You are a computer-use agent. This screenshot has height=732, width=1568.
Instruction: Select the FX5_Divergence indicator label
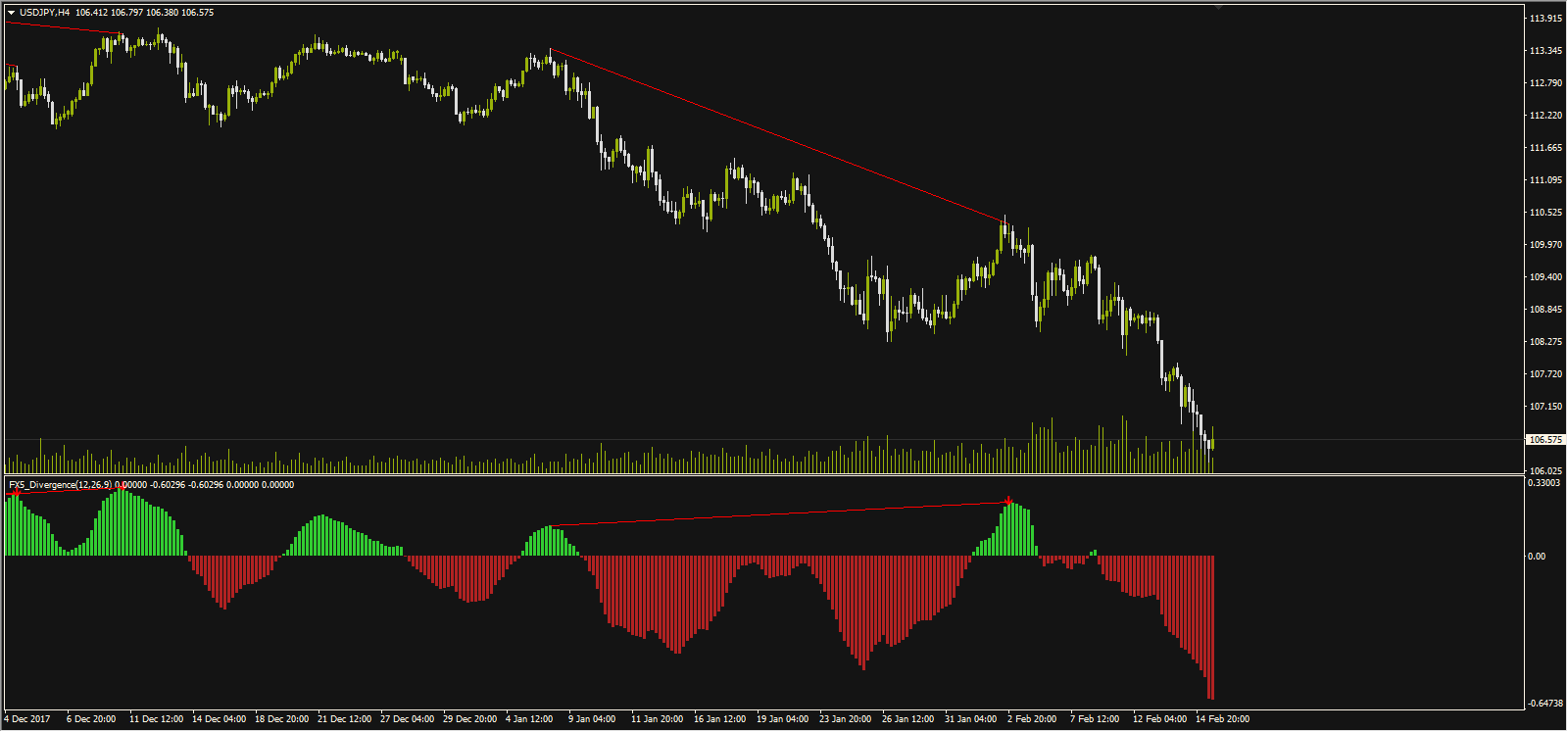click(x=59, y=485)
